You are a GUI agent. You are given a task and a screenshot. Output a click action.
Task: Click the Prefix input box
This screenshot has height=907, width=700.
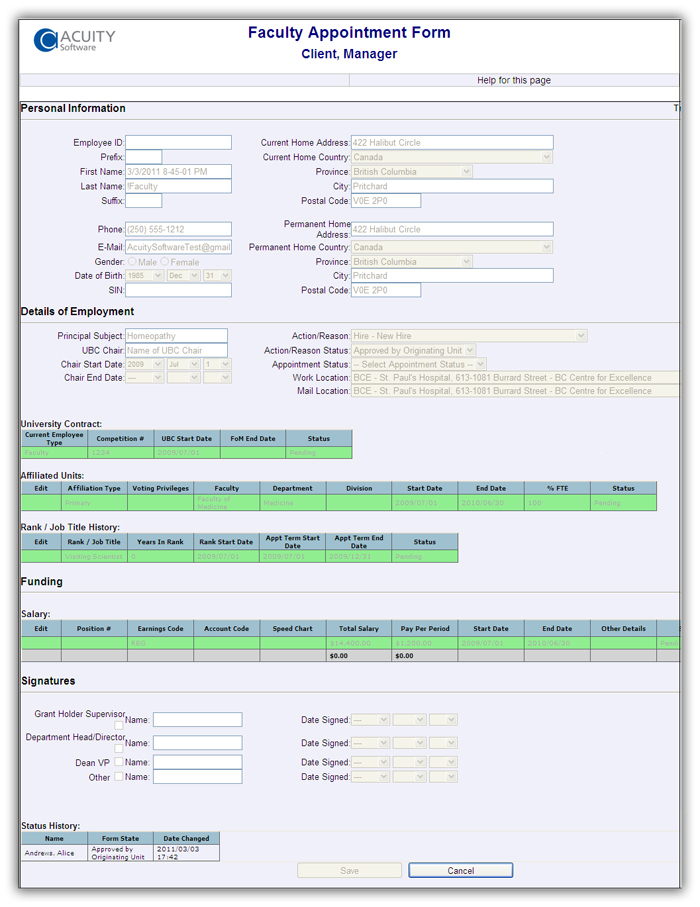(x=143, y=157)
